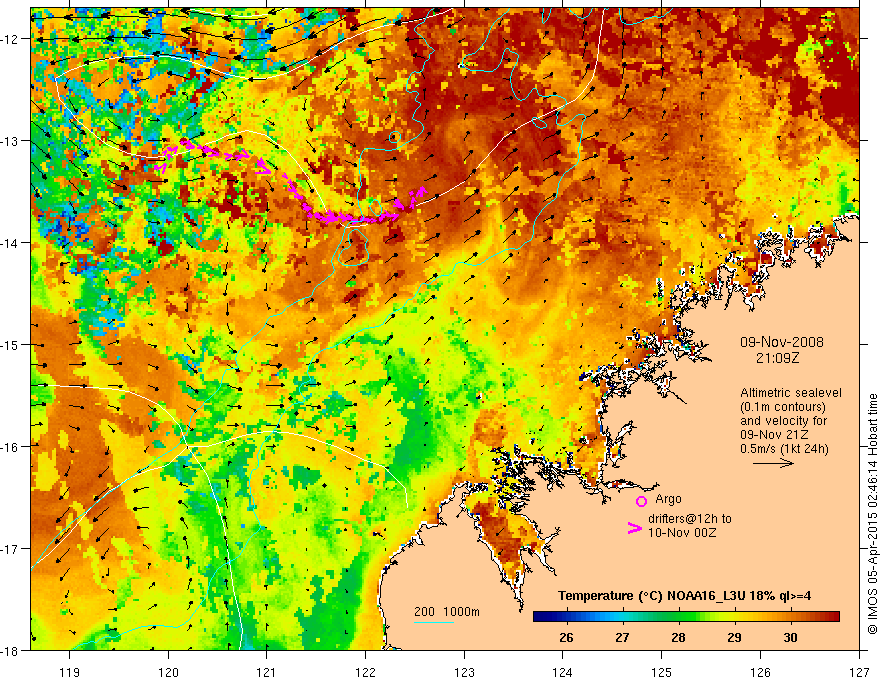880x680 pixels.
Task: Click the black velocity scale arrow in legend
Action: (773, 463)
